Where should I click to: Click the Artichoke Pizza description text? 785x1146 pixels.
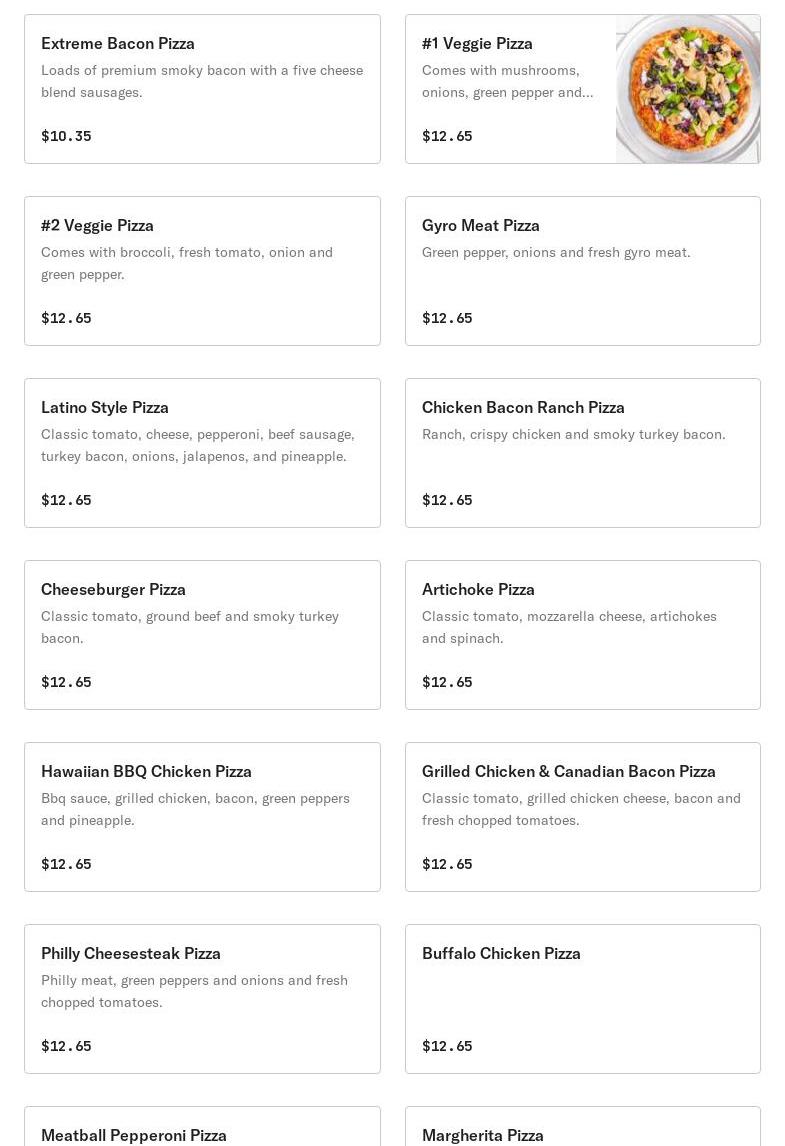[569, 627]
